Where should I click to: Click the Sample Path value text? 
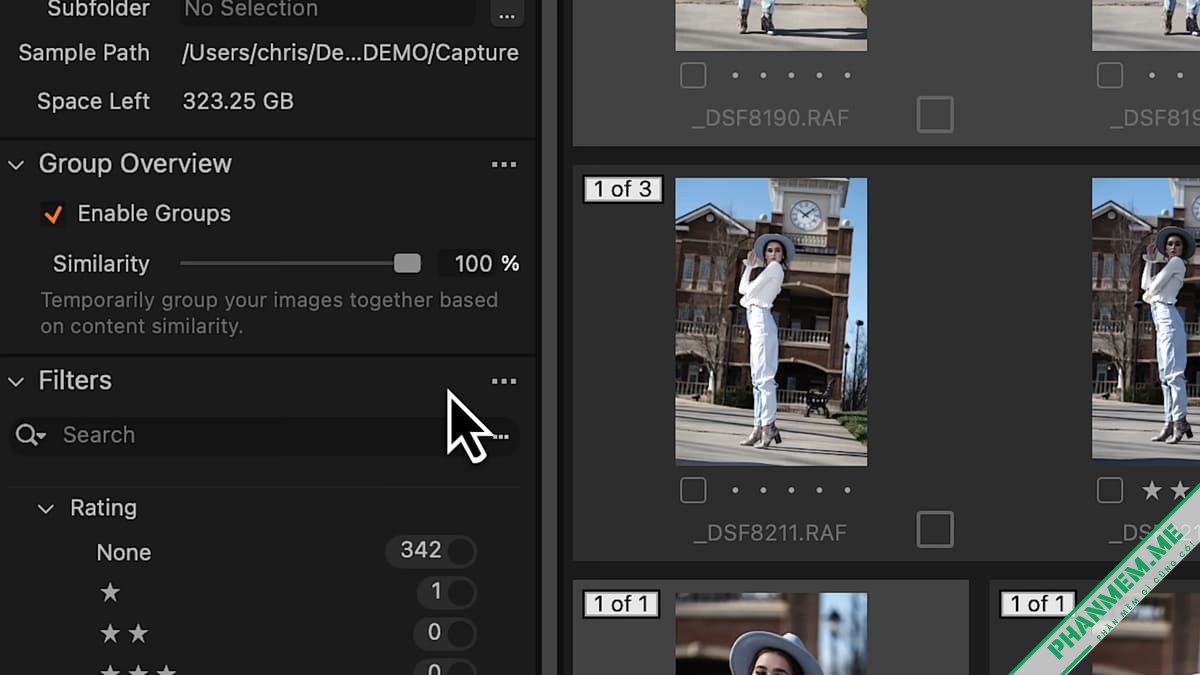pyautogui.click(x=350, y=53)
